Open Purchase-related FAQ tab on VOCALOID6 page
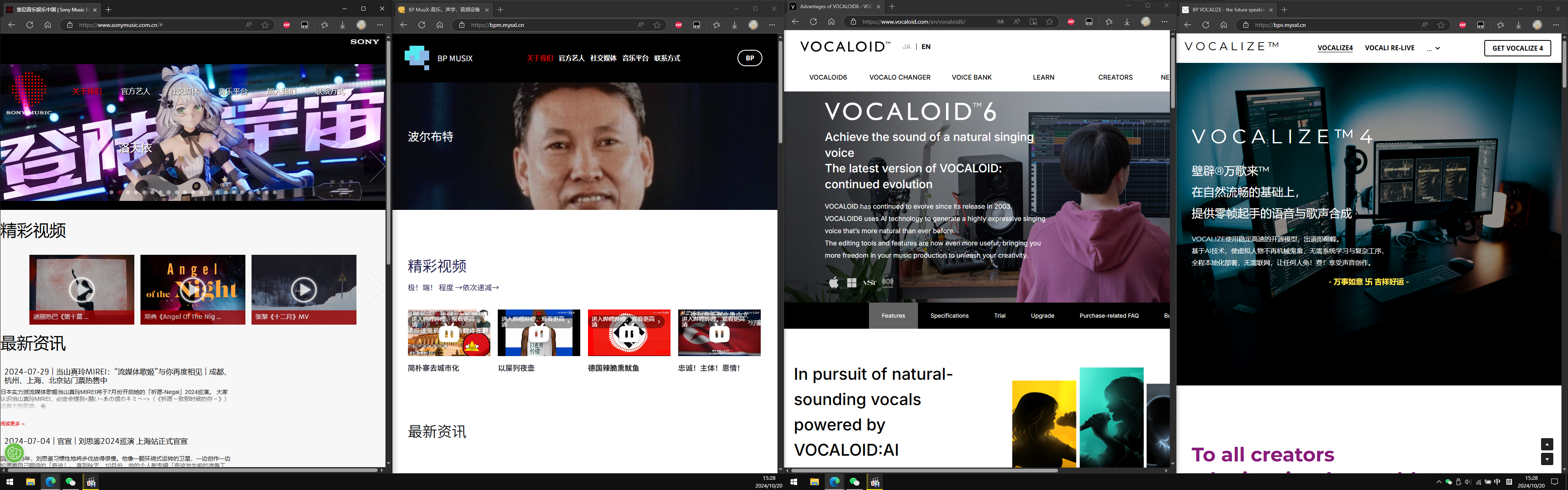 (1109, 316)
